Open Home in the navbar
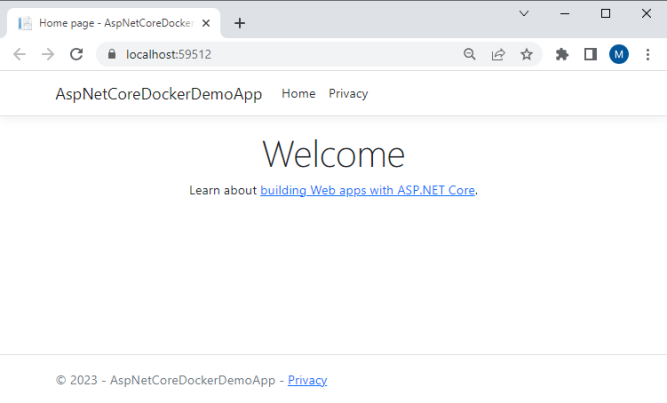667x403 pixels. coord(299,94)
